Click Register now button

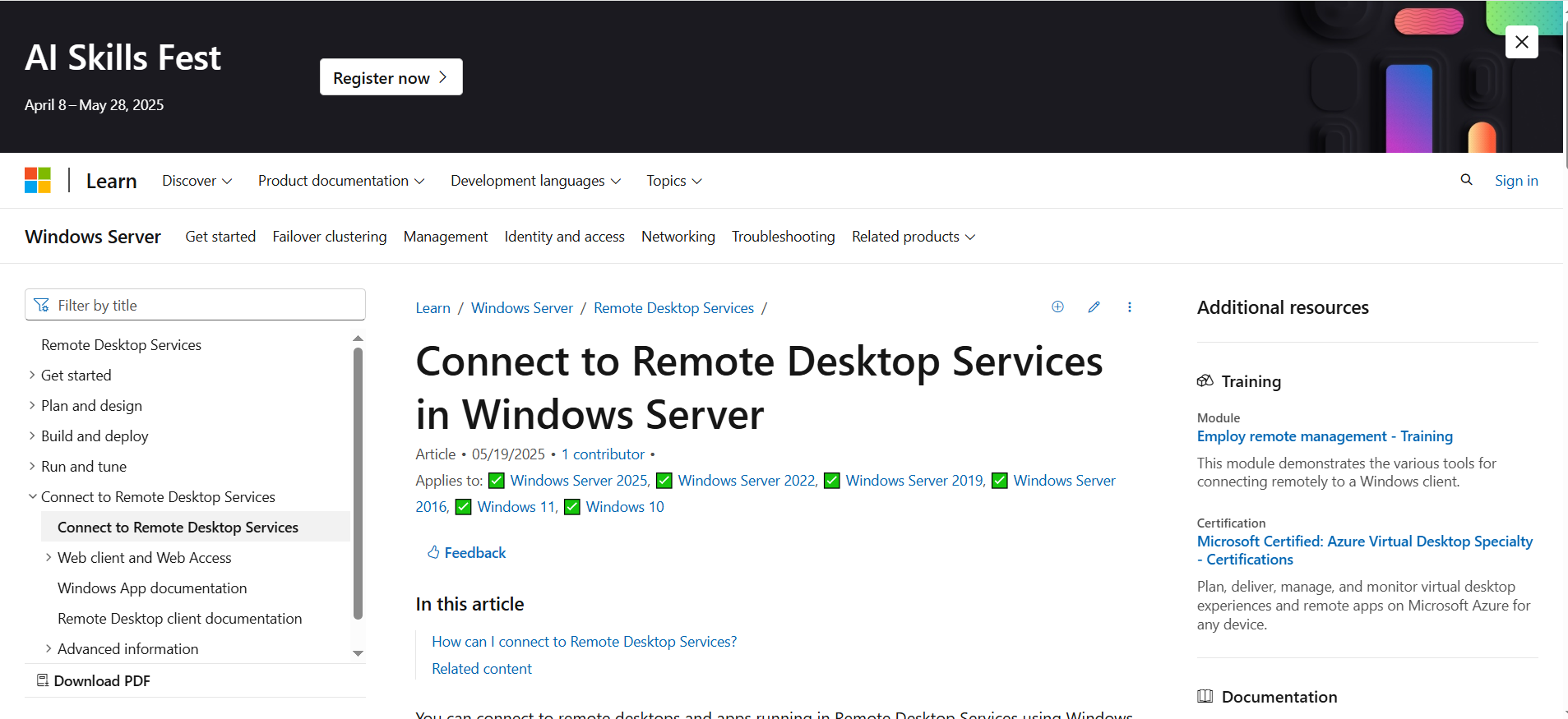click(x=391, y=77)
